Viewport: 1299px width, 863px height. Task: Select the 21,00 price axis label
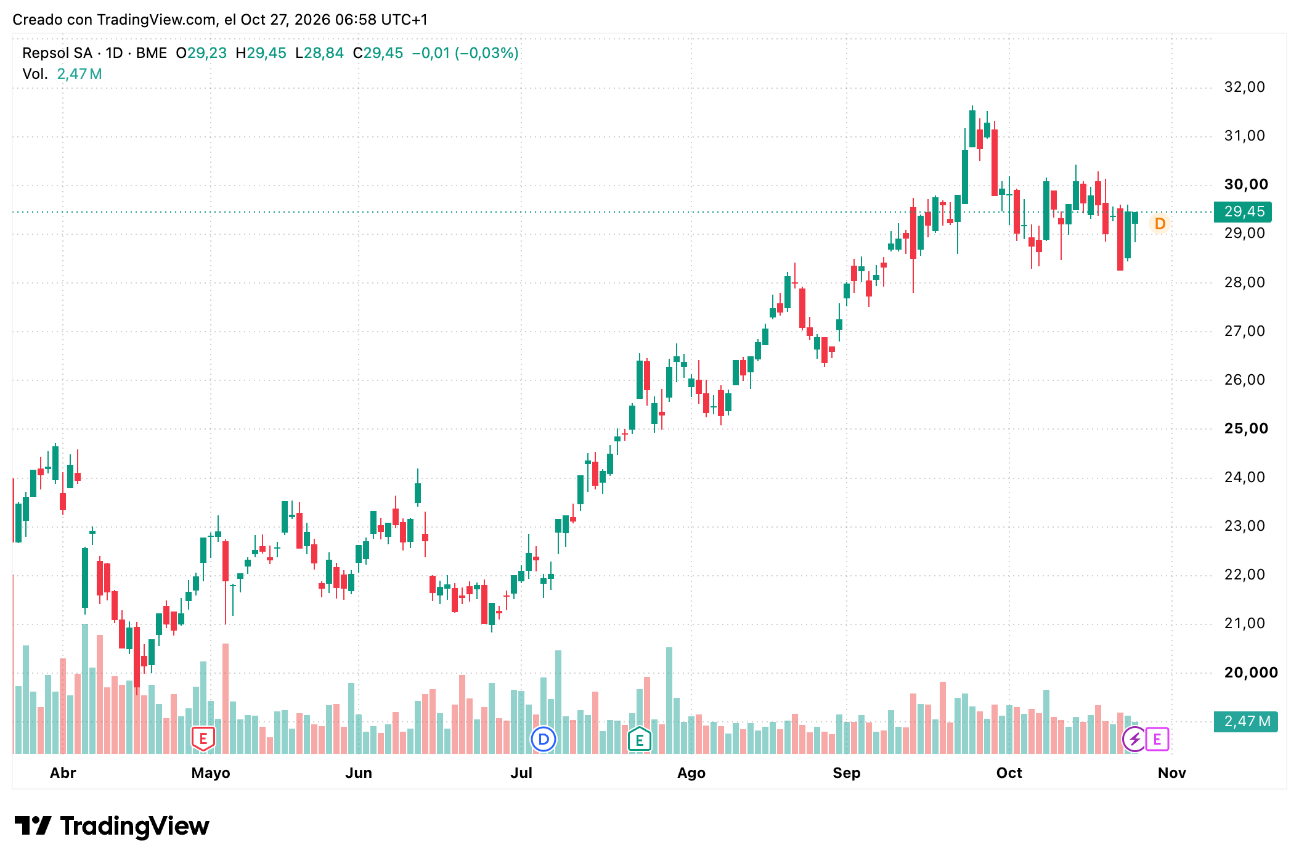[x=1245, y=623]
